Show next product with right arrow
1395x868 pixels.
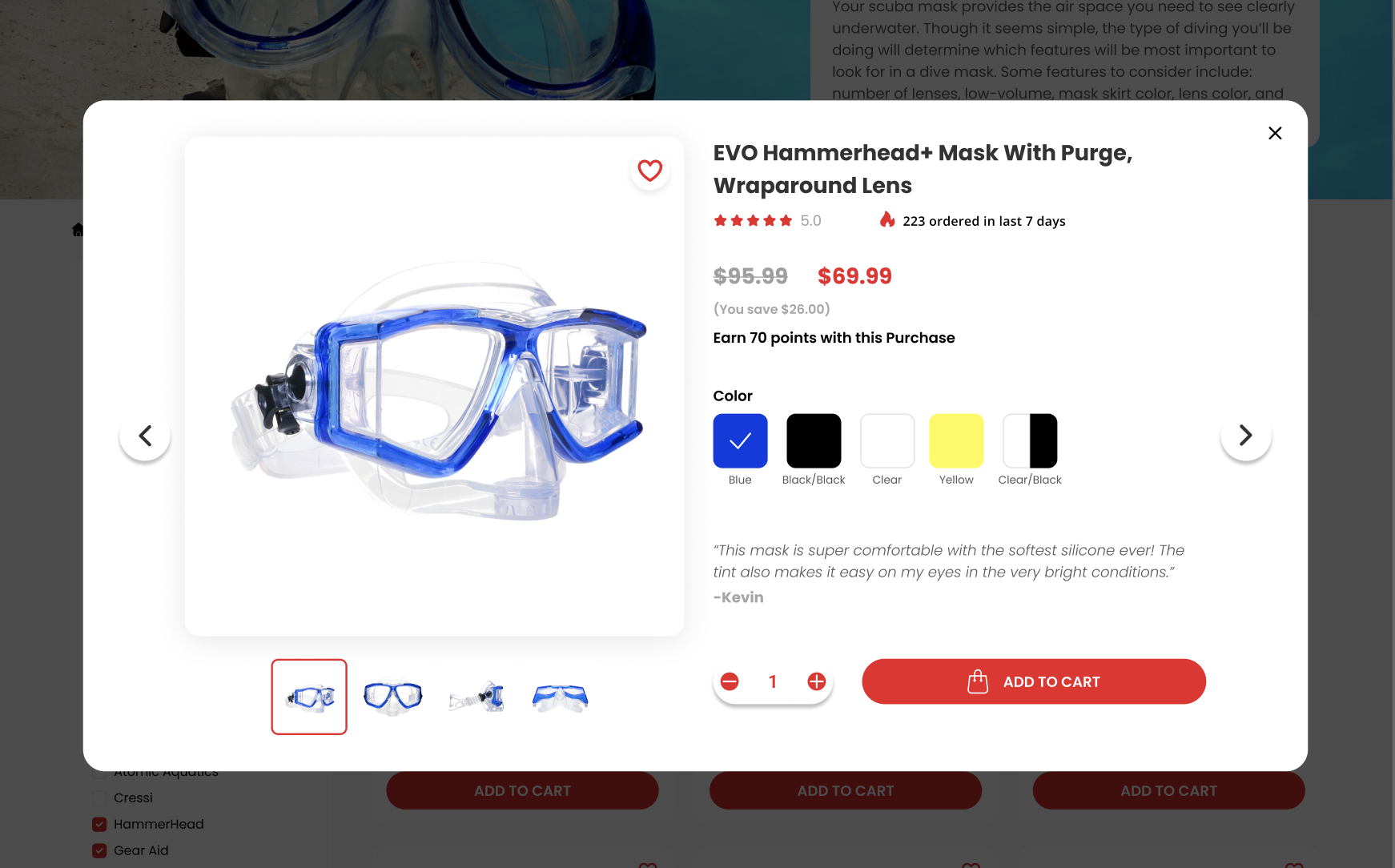tap(1245, 436)
